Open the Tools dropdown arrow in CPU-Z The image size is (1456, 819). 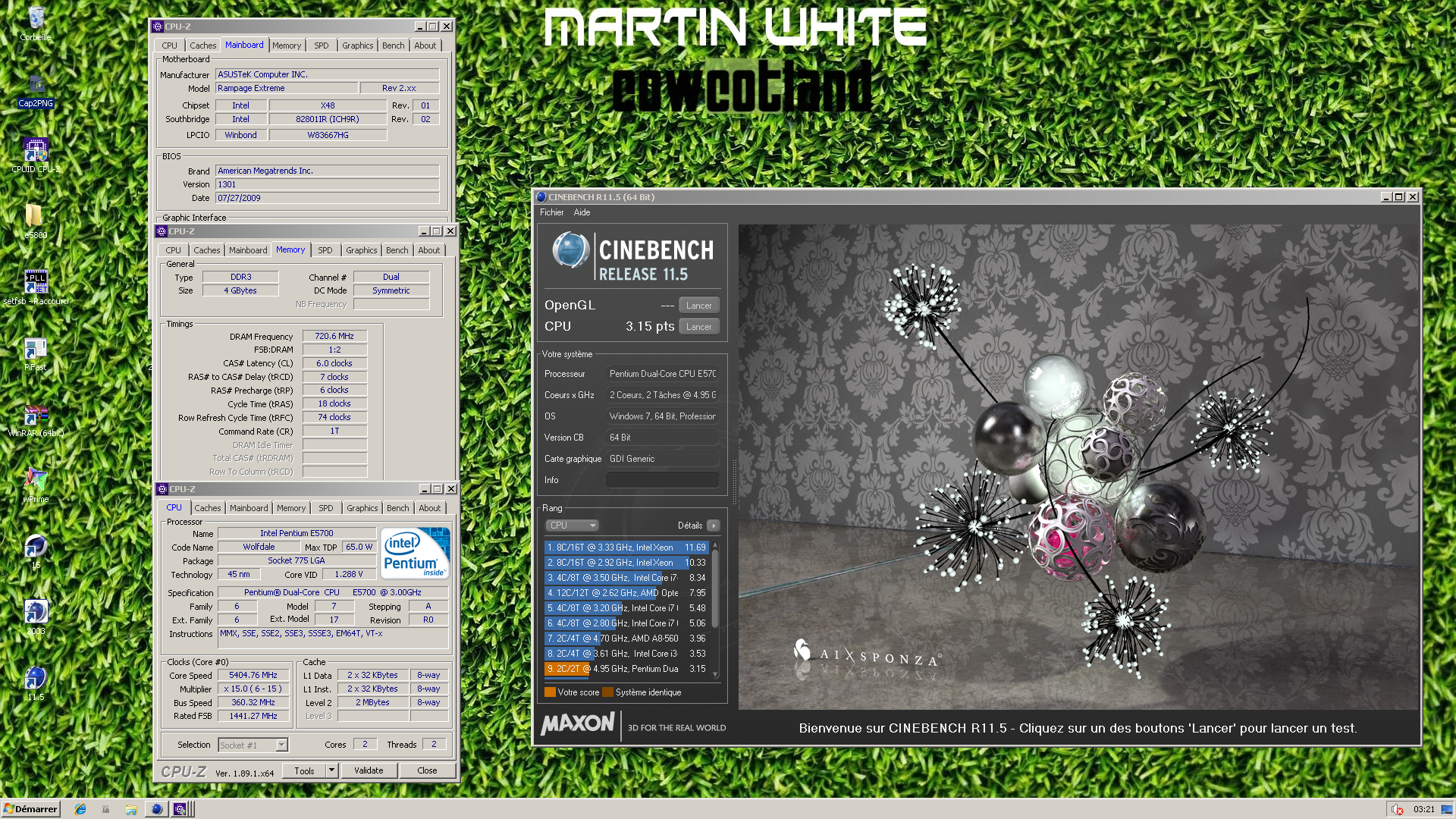pos(331,770)
